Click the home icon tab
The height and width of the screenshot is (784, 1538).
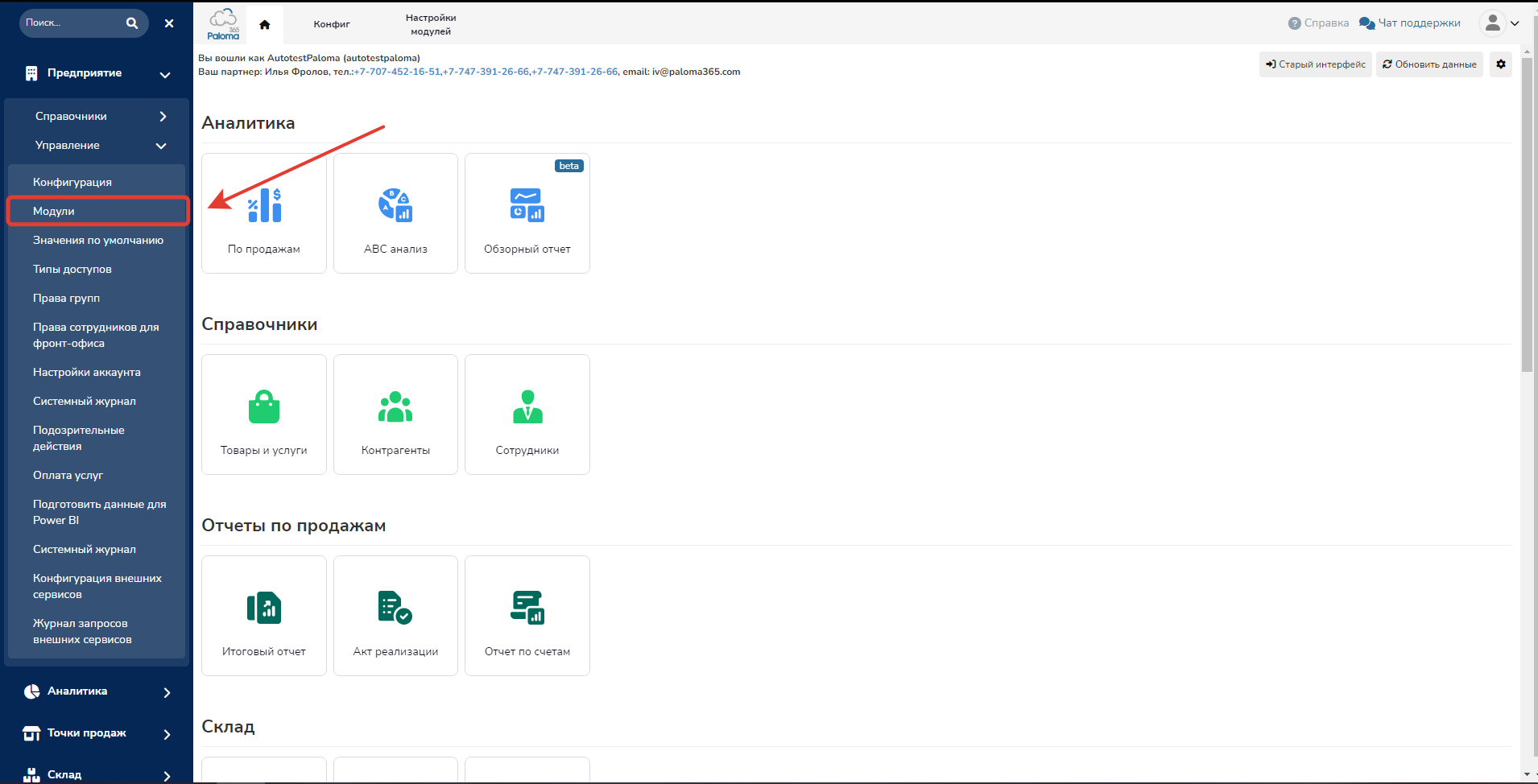click(264, 24)
